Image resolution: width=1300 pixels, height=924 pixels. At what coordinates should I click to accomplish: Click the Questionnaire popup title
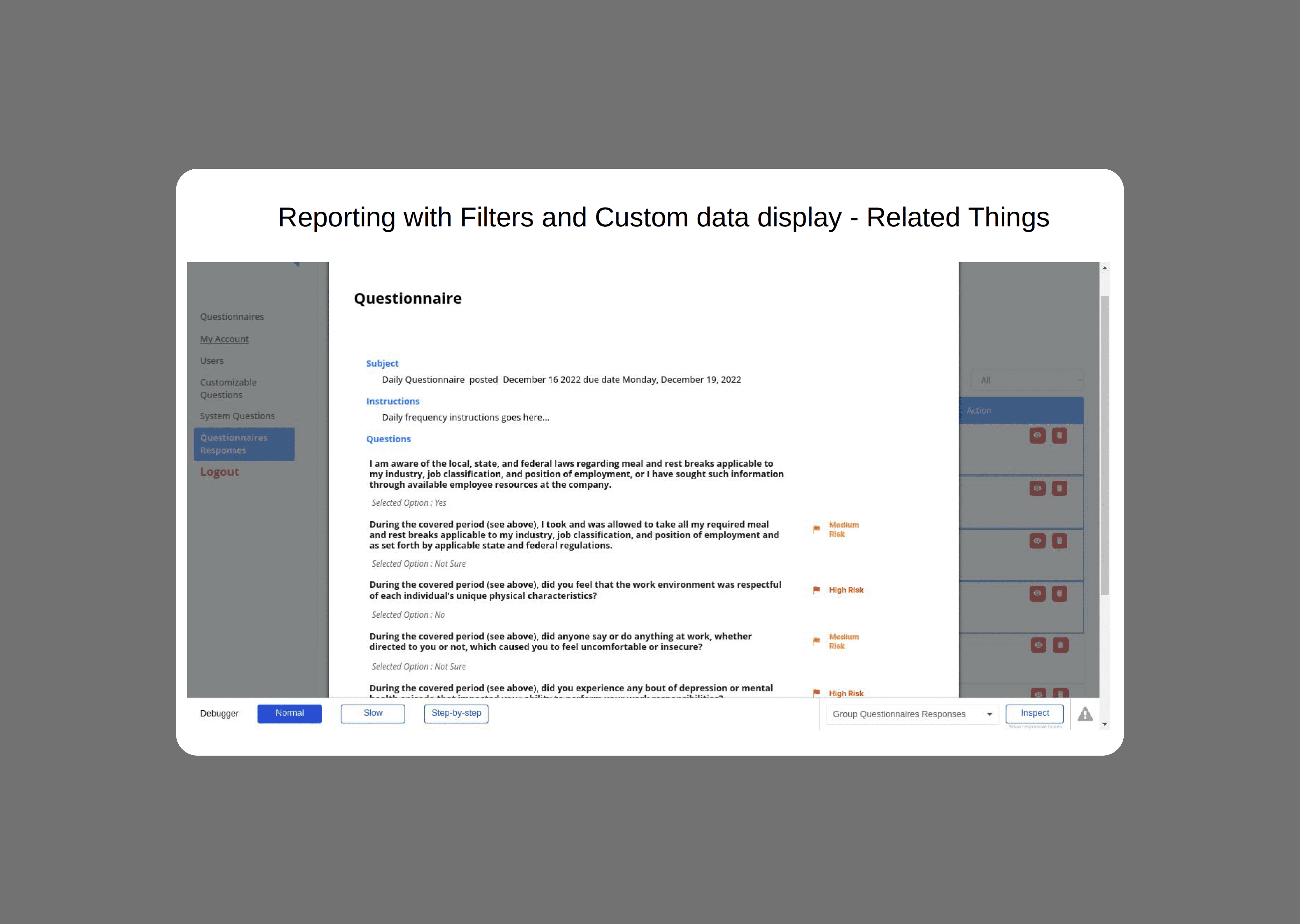click(x=408, y=298)
